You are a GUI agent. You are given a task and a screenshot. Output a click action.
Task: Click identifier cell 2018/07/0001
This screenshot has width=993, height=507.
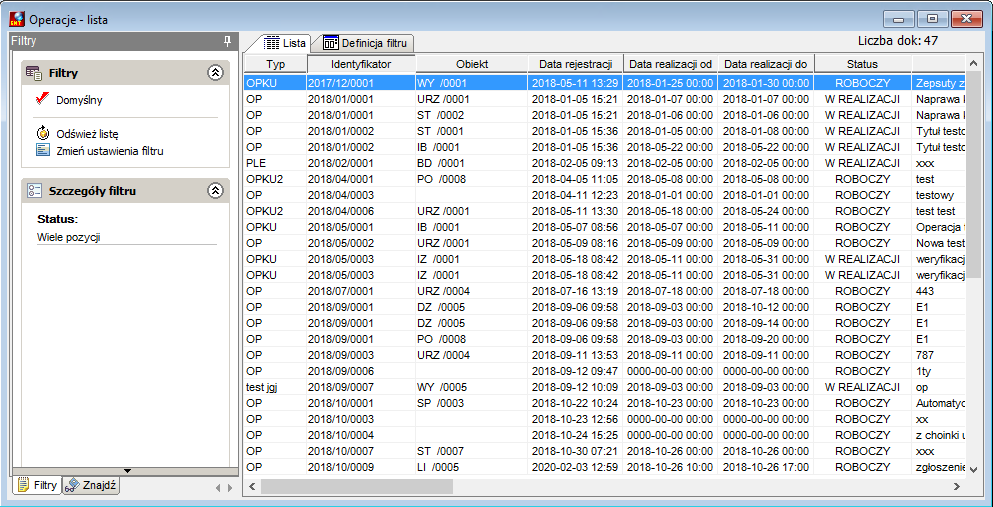(361, 291)
